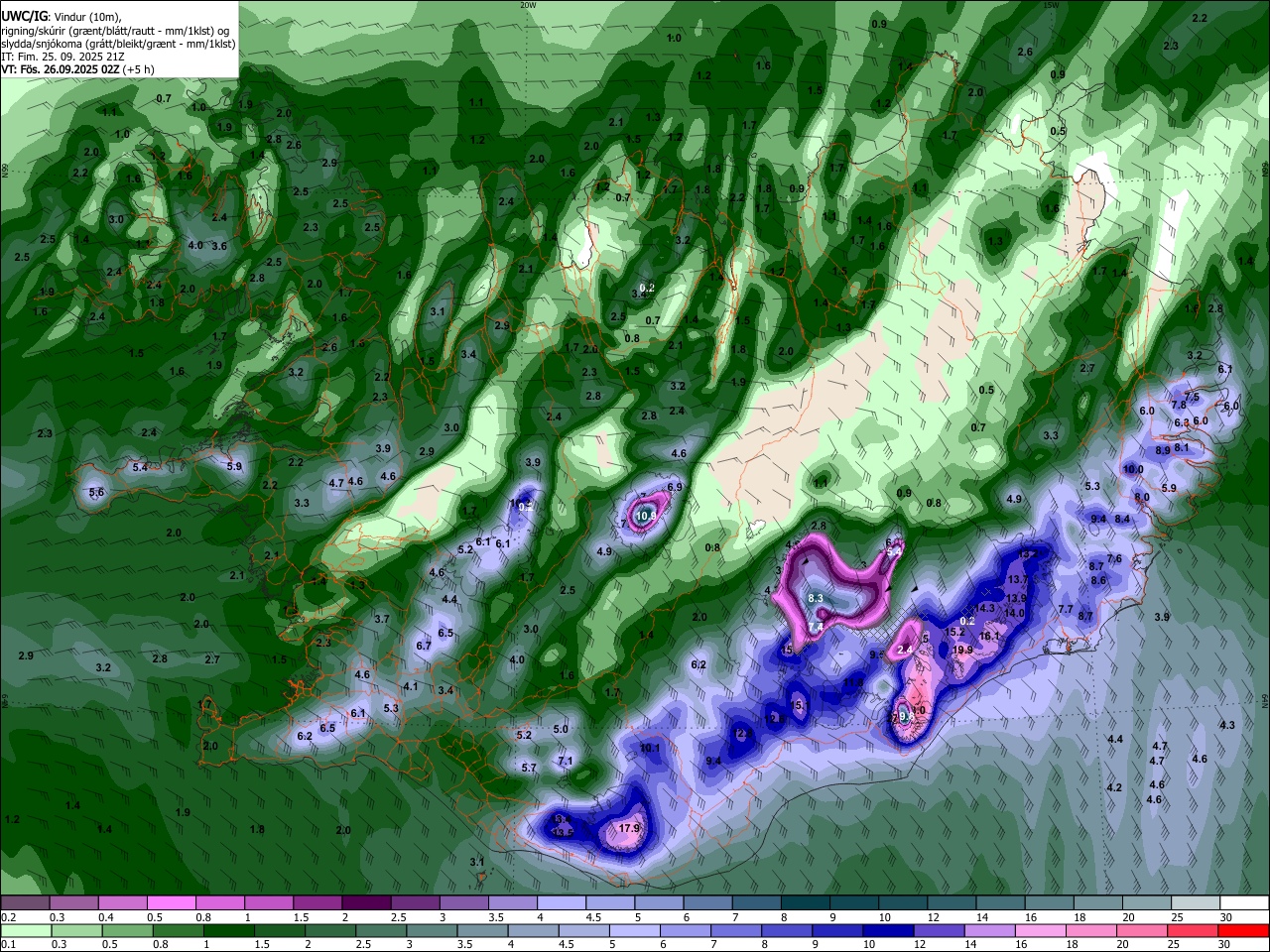Viewport: 1270px width, 952px height.
Task: Click the 20W longitude label
Action: tap(528, 4)
